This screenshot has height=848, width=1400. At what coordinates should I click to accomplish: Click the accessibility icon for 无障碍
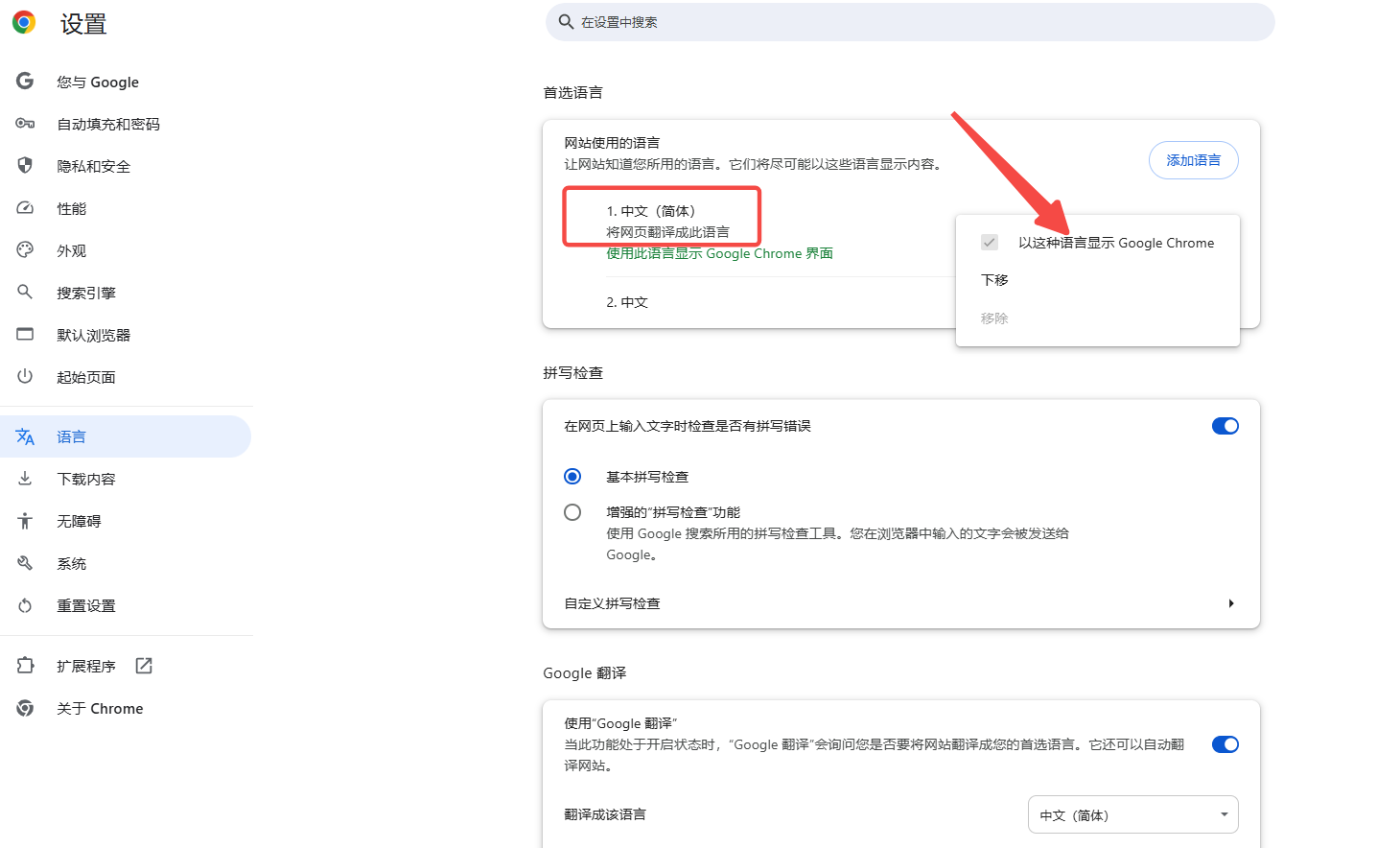pyautogui.click(x=25, y=521)
